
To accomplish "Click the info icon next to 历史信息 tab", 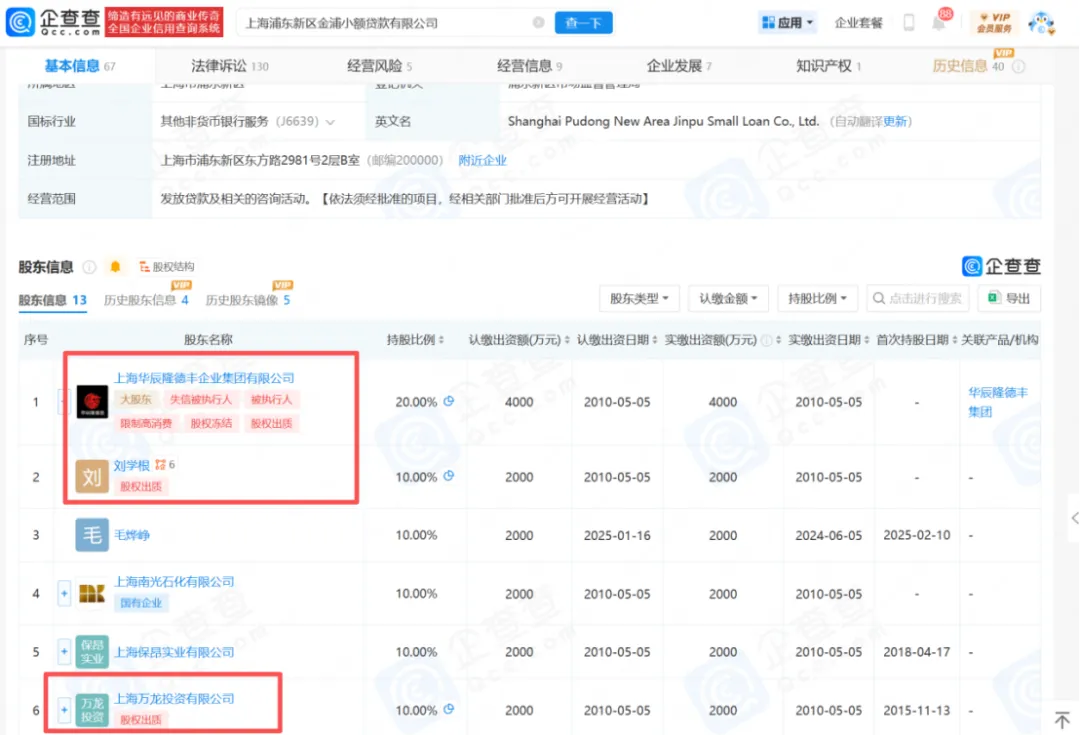I will coord(1019,67).
